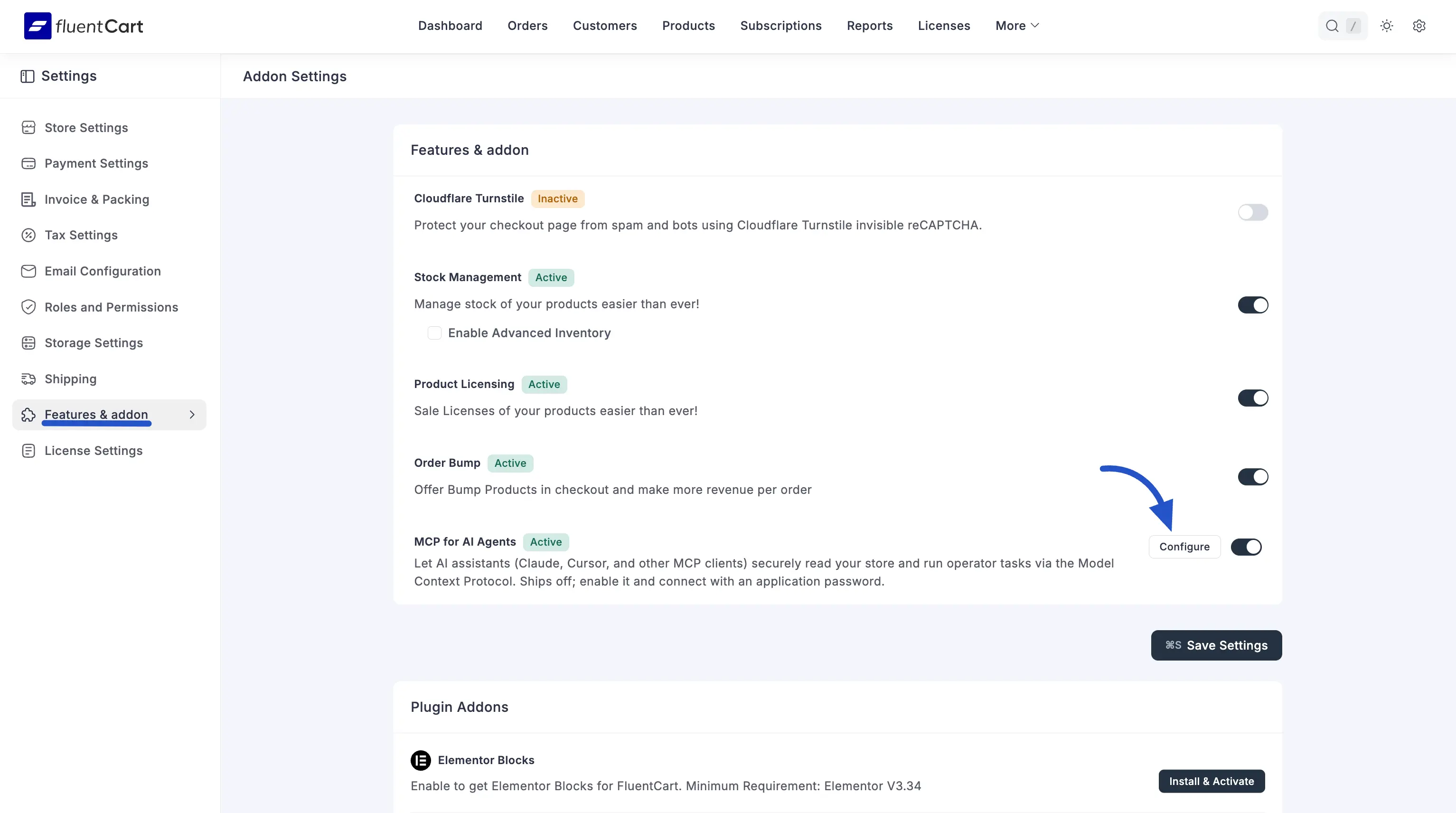Screen dimensions: 1456x813
Task: Click Active badge beside Order Bump
Action: tap(510, 463)
